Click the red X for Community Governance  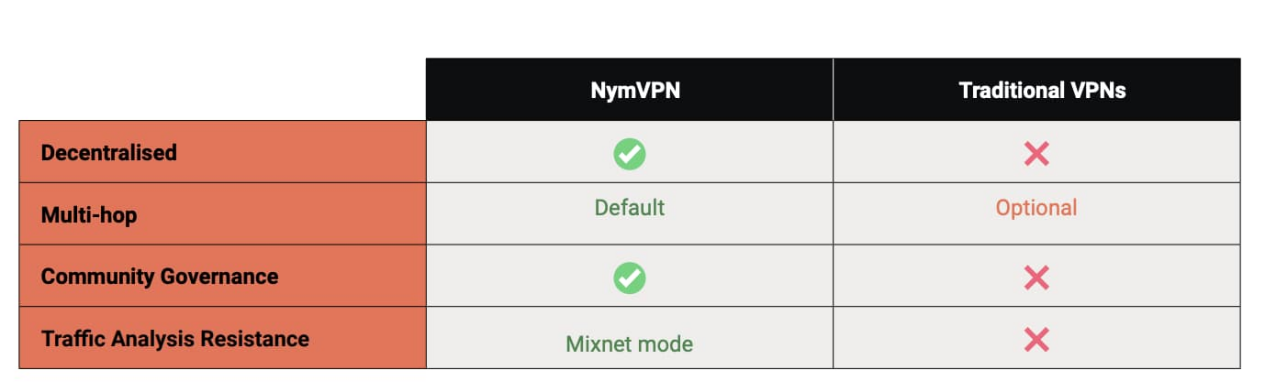coord(1036,277)
